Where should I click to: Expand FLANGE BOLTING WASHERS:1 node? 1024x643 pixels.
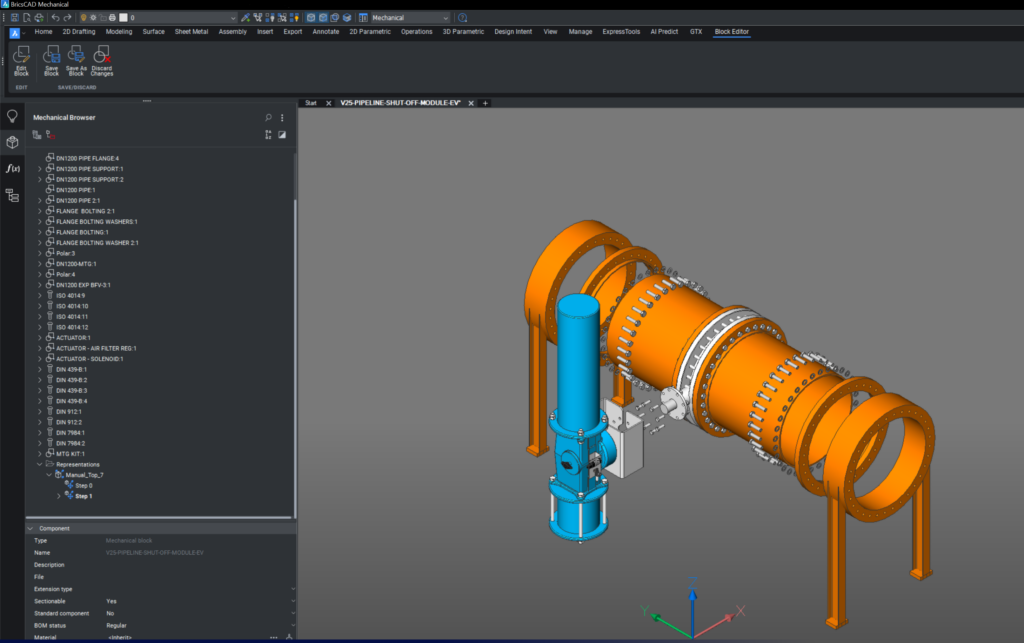pos(40,222)
